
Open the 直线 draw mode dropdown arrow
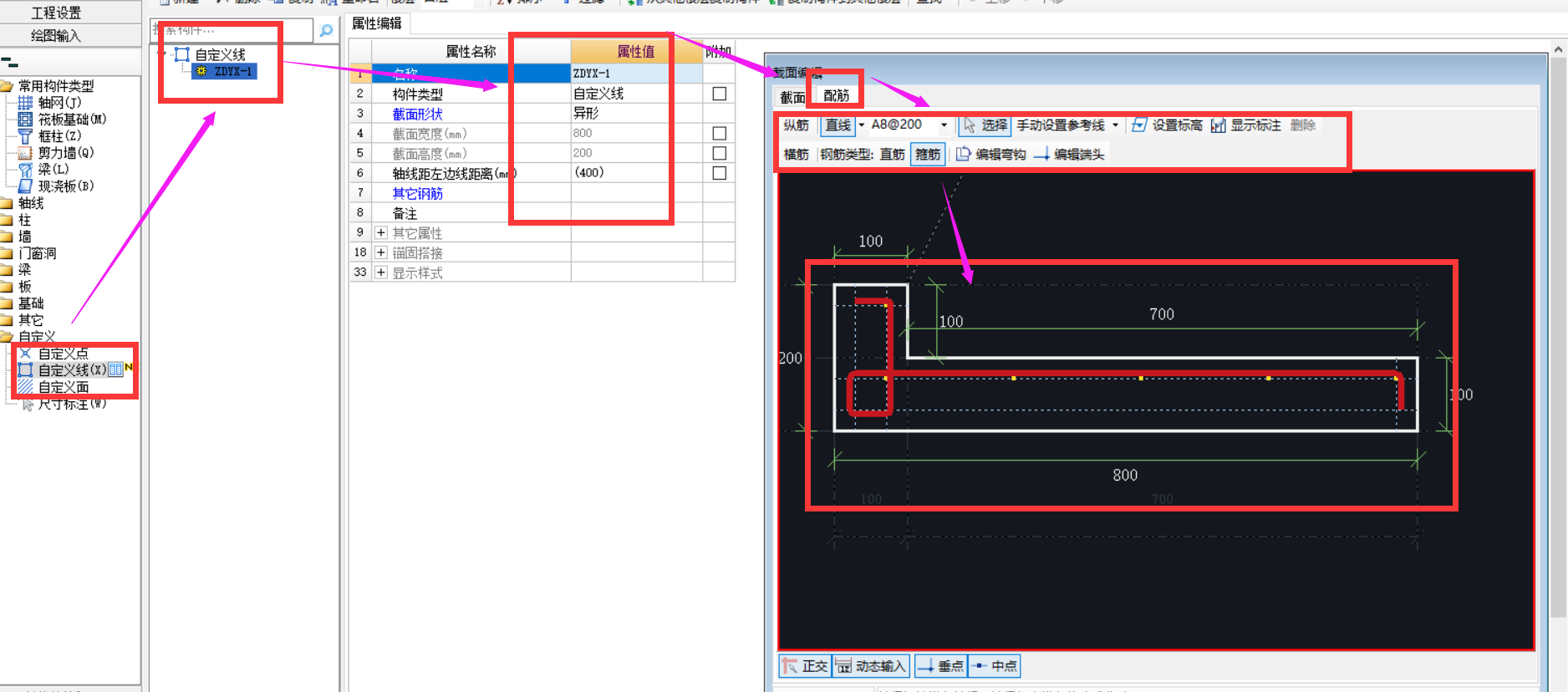click(x=862, y=125)
